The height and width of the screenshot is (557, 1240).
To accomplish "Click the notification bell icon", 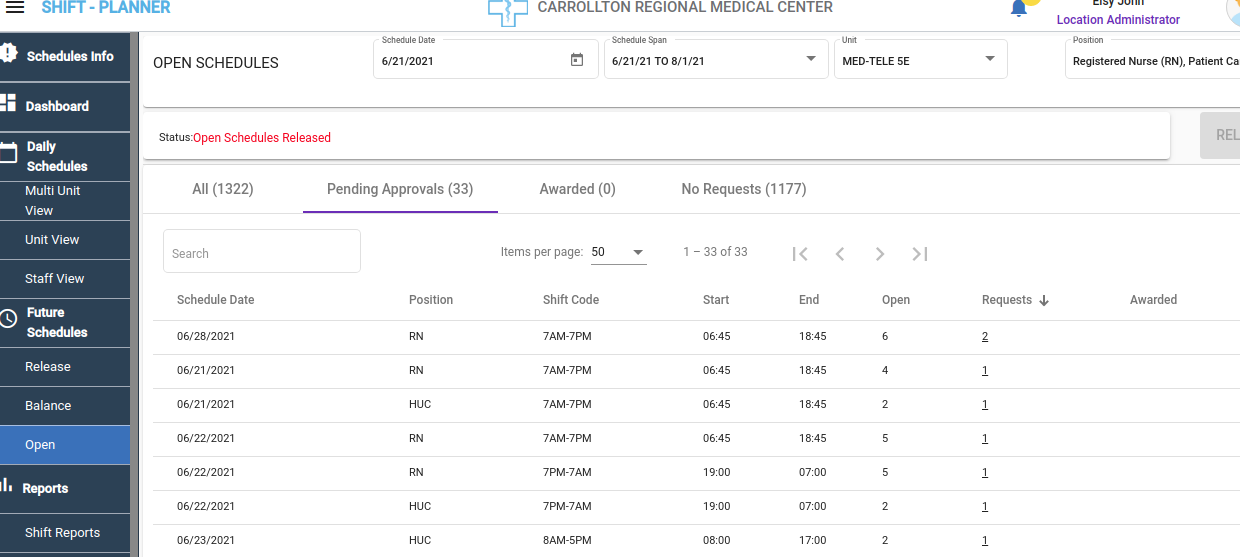I will (x=1018, y=9).
